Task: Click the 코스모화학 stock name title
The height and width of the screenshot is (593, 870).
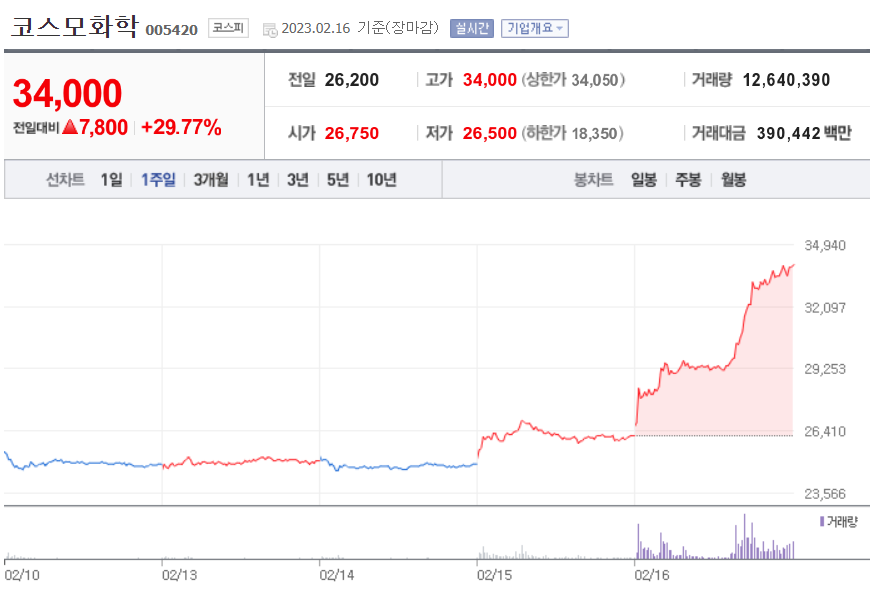Action: (x=74, y=26)
